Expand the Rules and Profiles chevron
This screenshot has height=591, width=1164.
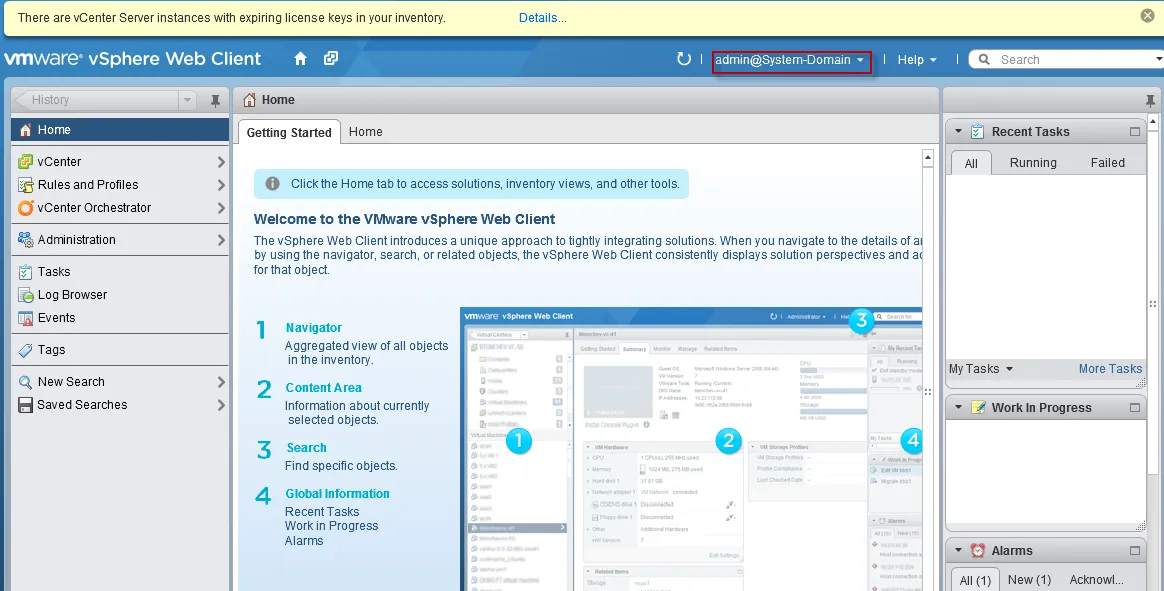point(220,185)
